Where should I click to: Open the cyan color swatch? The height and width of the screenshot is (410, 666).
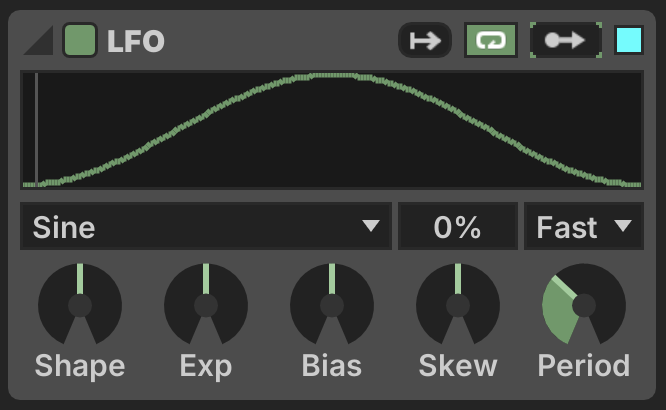(629, 41)
